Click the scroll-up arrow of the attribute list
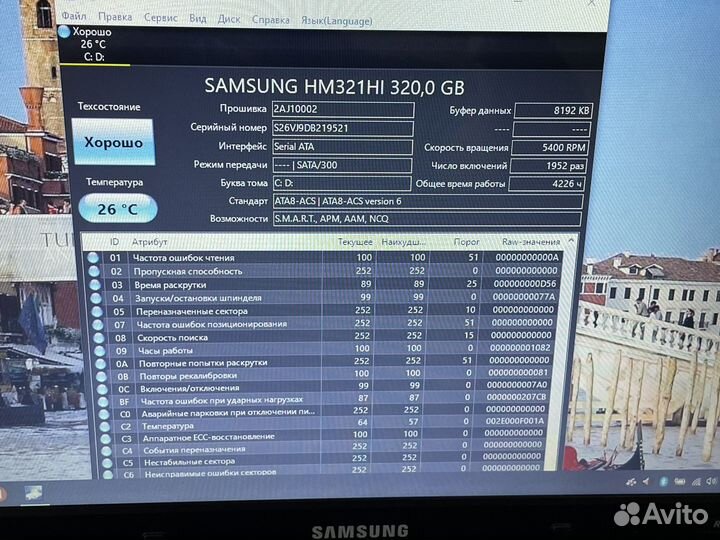The width and height of the screenshot is (720, 540). pos(571,241)
